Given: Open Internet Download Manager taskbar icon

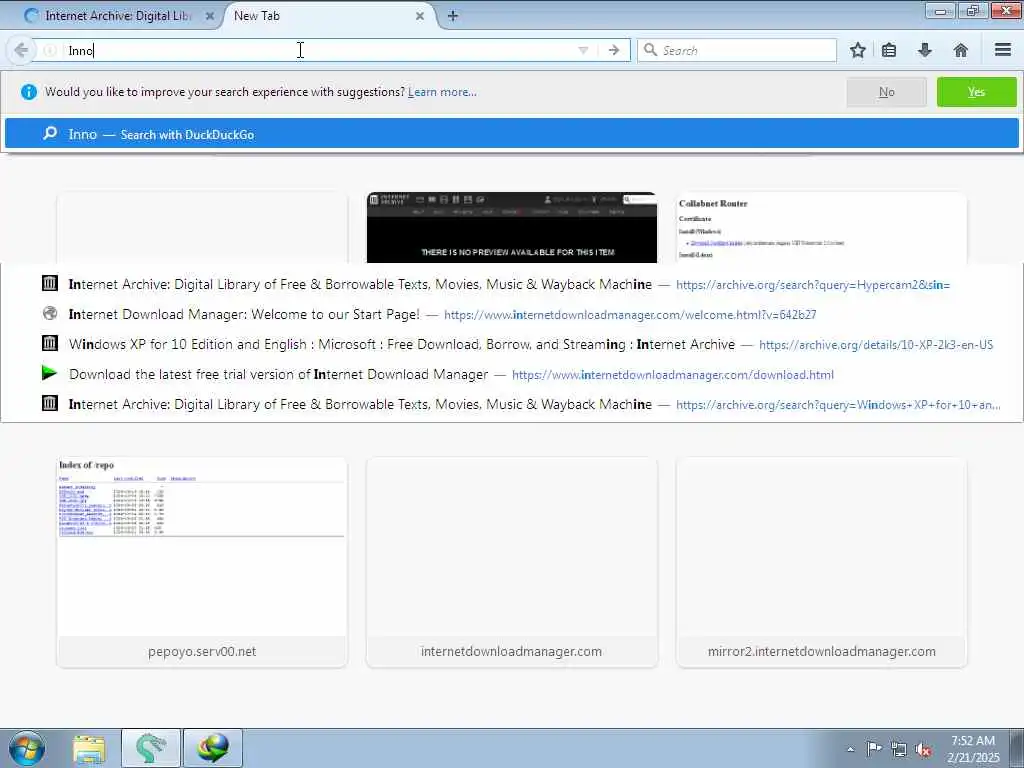Looking at the screenshot, I should (x=213, y=748).
